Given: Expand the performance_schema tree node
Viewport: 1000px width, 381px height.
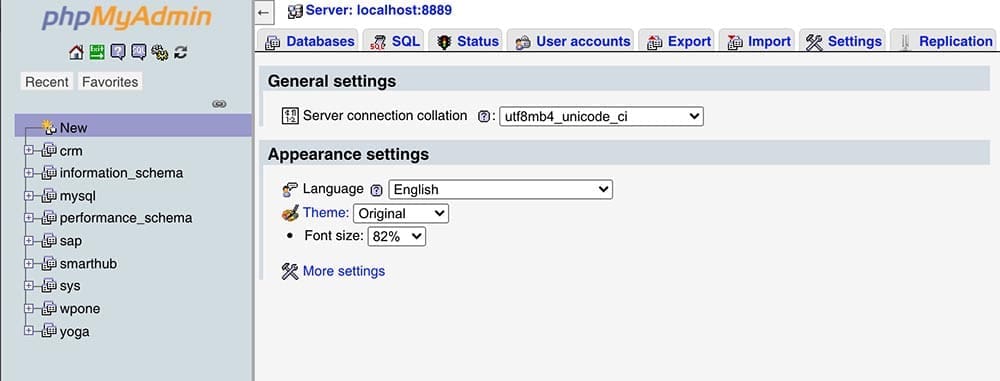Looking at the screenshot, I should [x=29, y=218].
